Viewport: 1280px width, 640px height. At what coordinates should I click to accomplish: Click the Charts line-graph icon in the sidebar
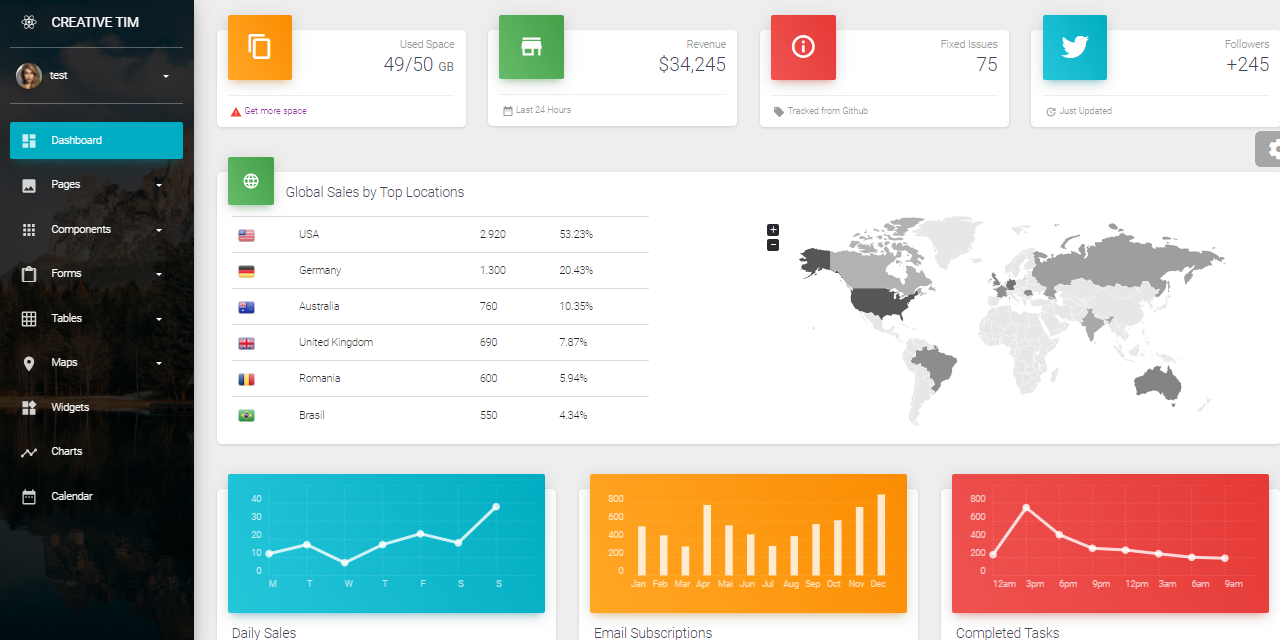30,451
